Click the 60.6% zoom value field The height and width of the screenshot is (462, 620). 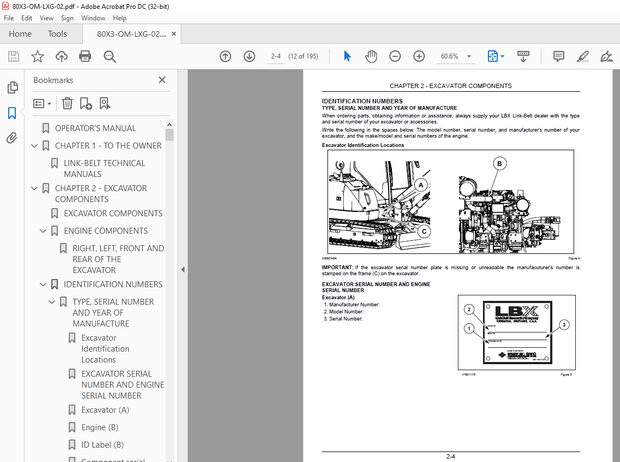[449, 57]
